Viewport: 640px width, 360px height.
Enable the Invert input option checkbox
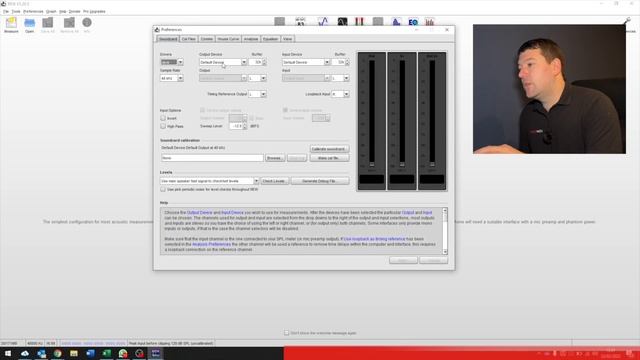click(163, 118)
